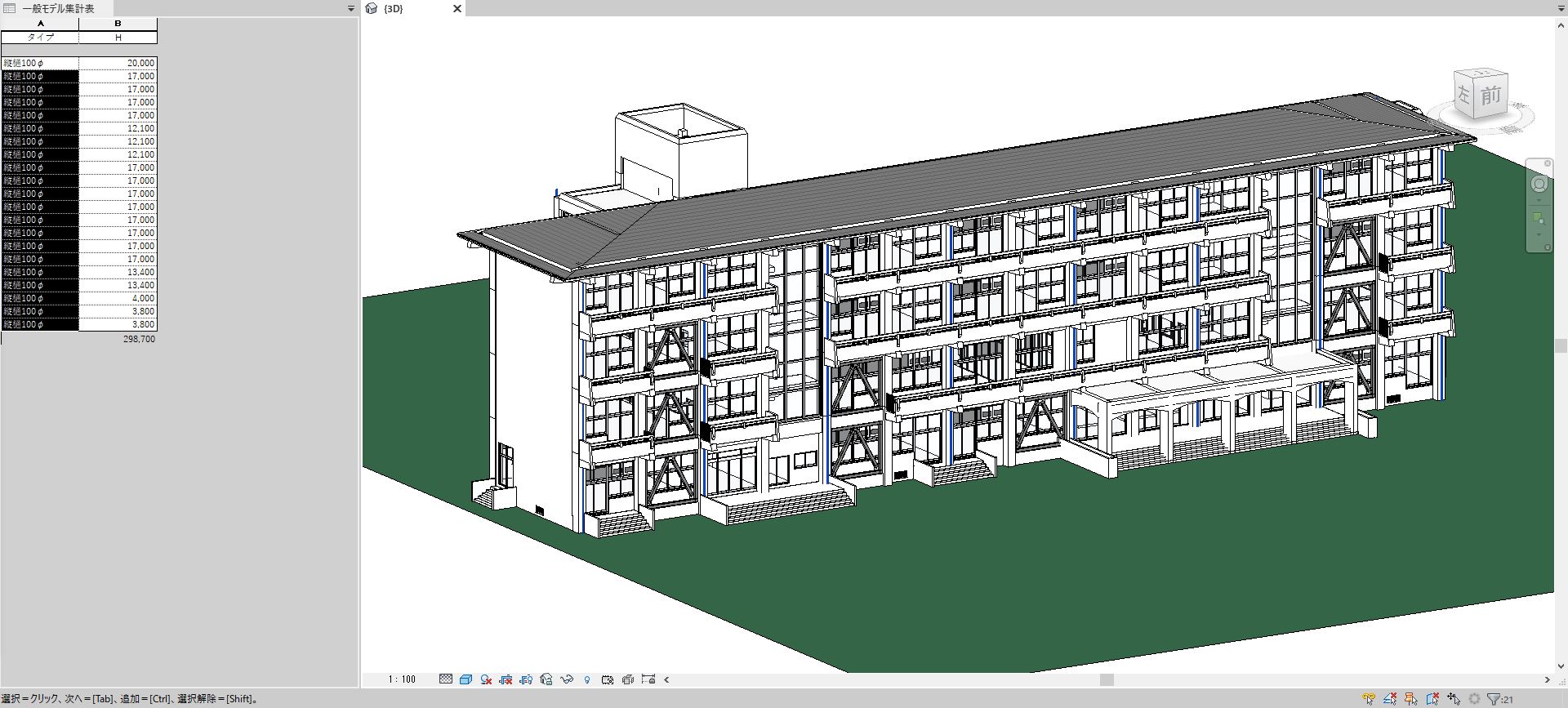The image size is (1568, 708).
Task: Open the Visual Style cube icon
Action: pyautogui.click(x=465, y=679)
